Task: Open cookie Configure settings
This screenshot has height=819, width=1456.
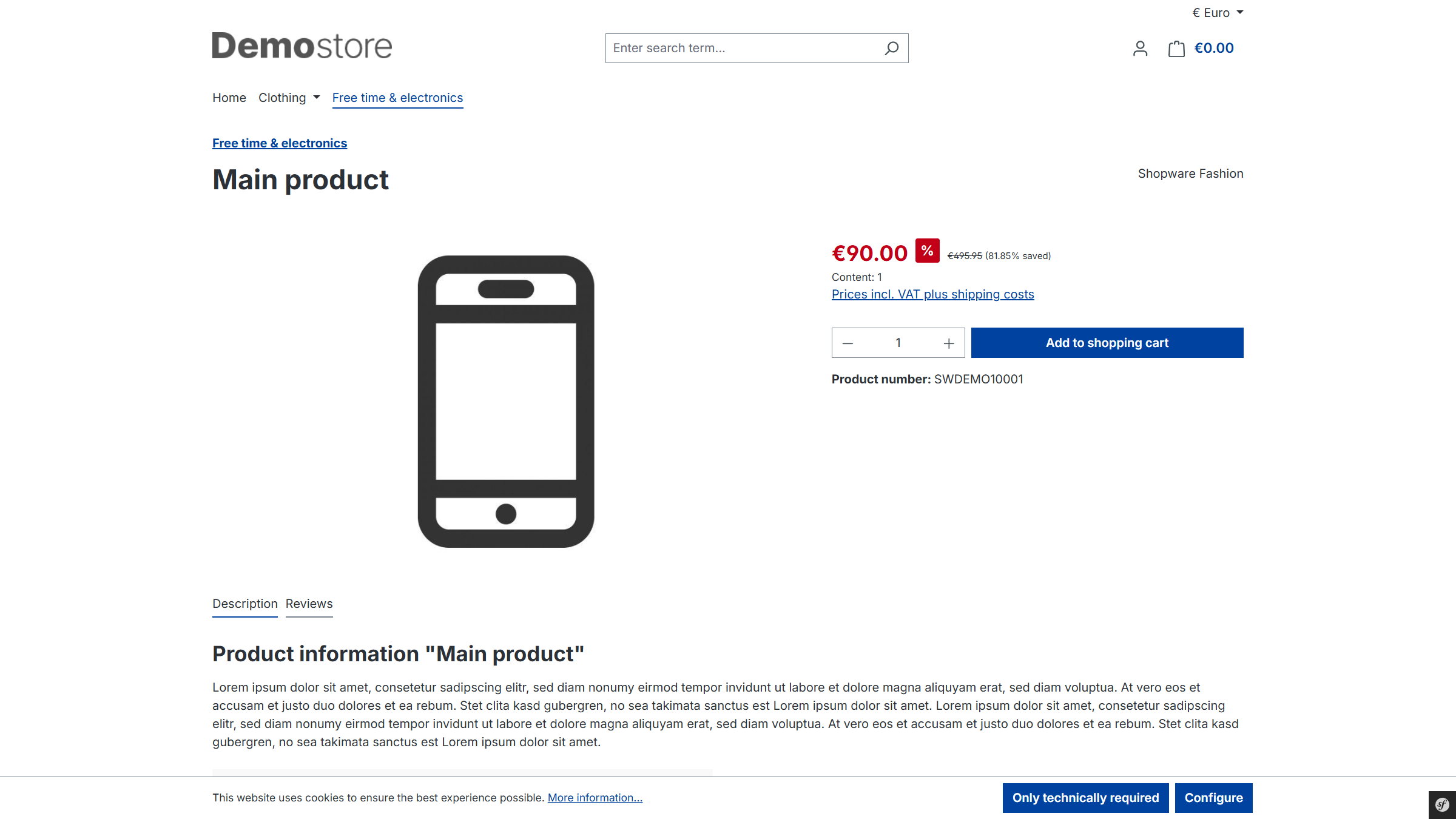Action: pos(1214,798)
